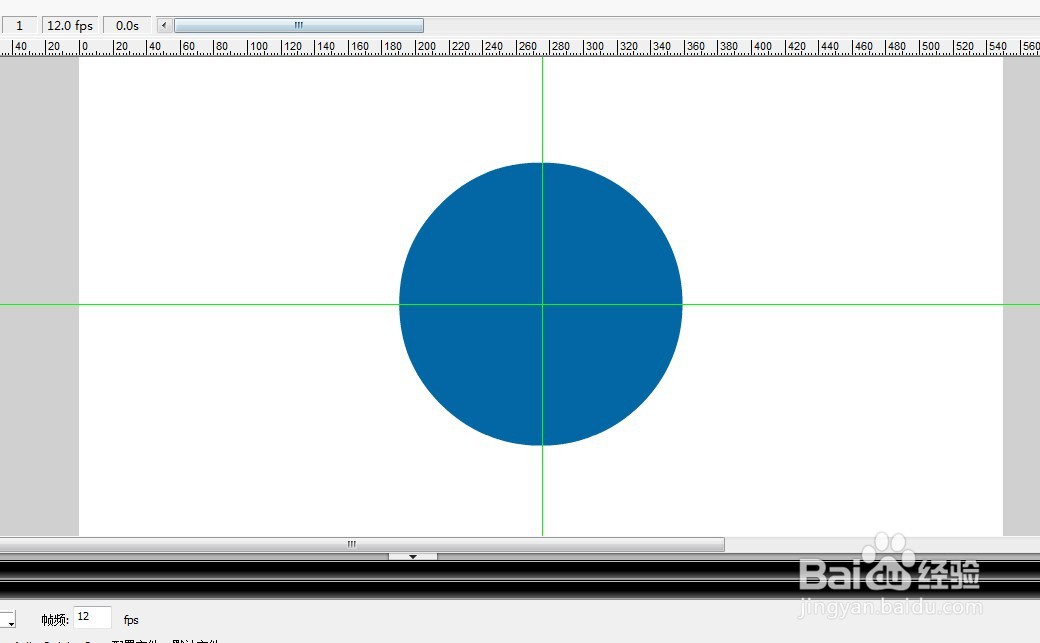
Task: Click the 帧频 frame rate input field
Action: click(92, 617)
